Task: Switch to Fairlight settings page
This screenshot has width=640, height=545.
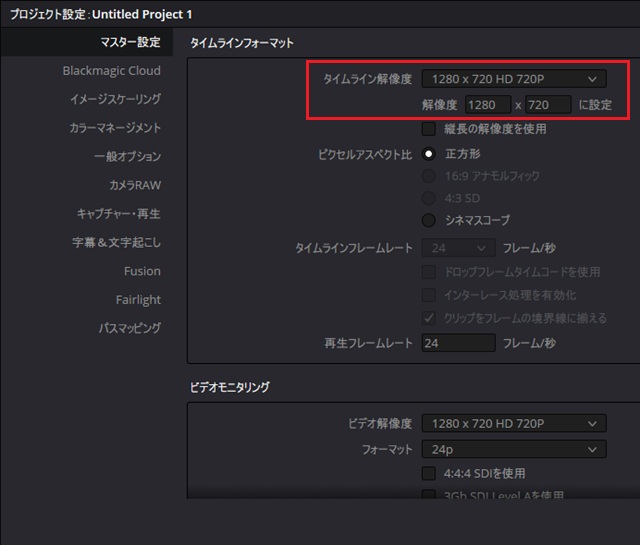Action: [138, 300]
